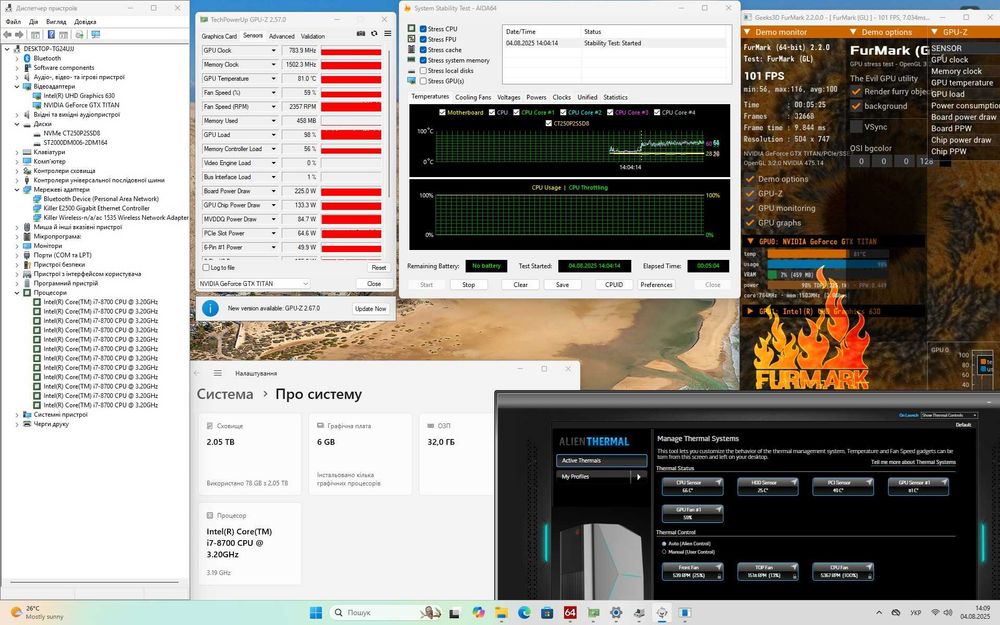
Task: Open Microsoft Store taskbar icon
Action: pos(547,613)
